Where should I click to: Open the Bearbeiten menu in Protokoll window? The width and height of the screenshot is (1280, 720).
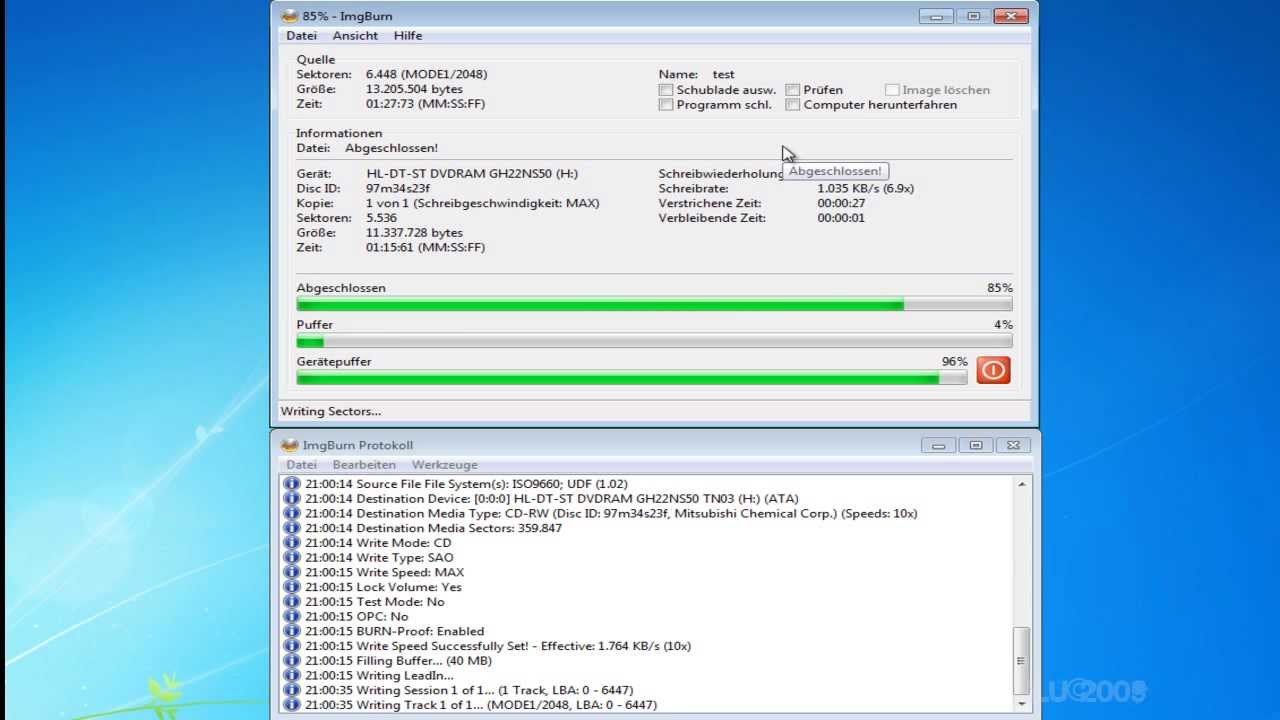tap(365, 465)
